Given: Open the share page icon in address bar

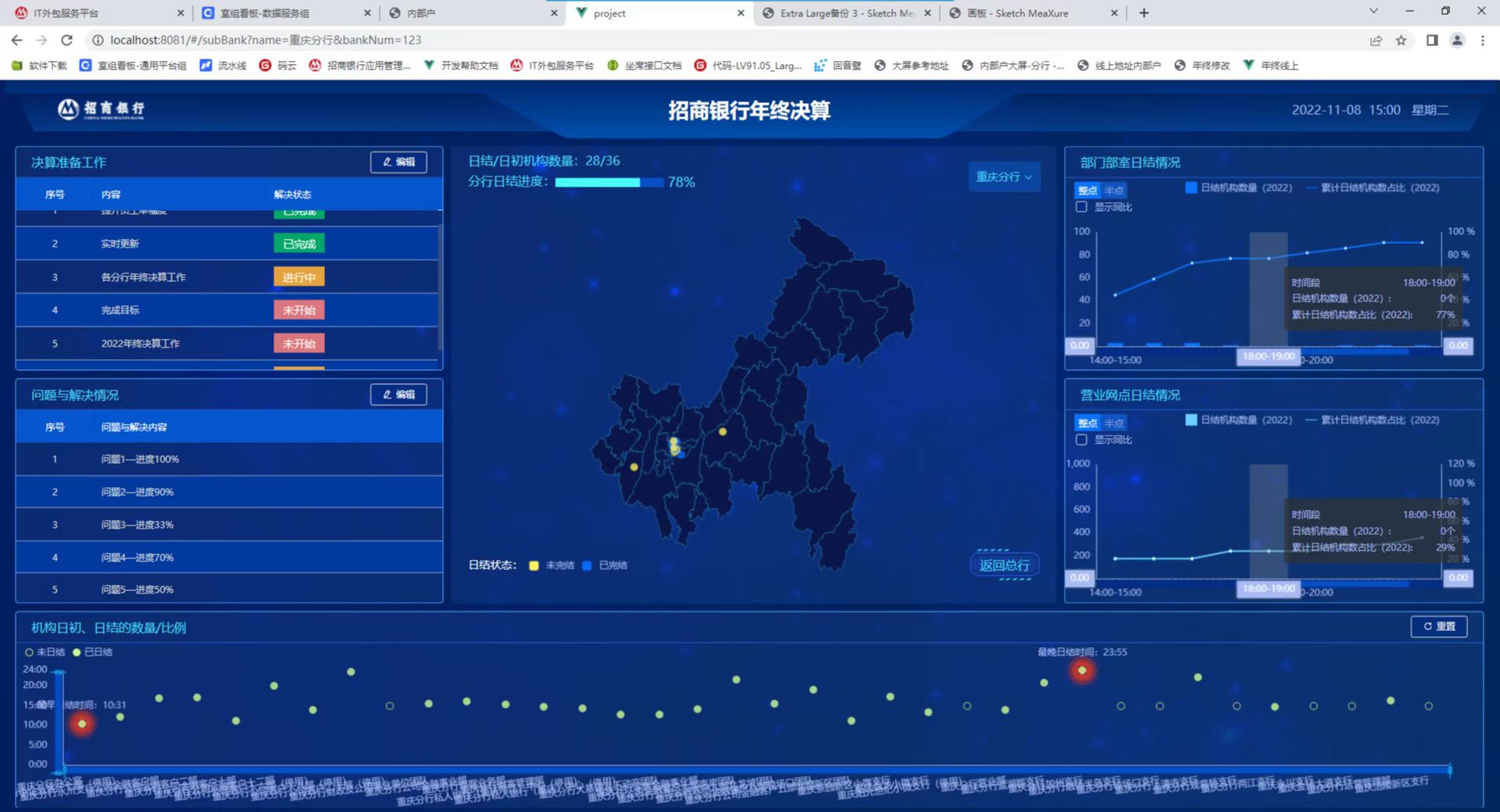Looking at the screenshot, I should (1376, 40).
